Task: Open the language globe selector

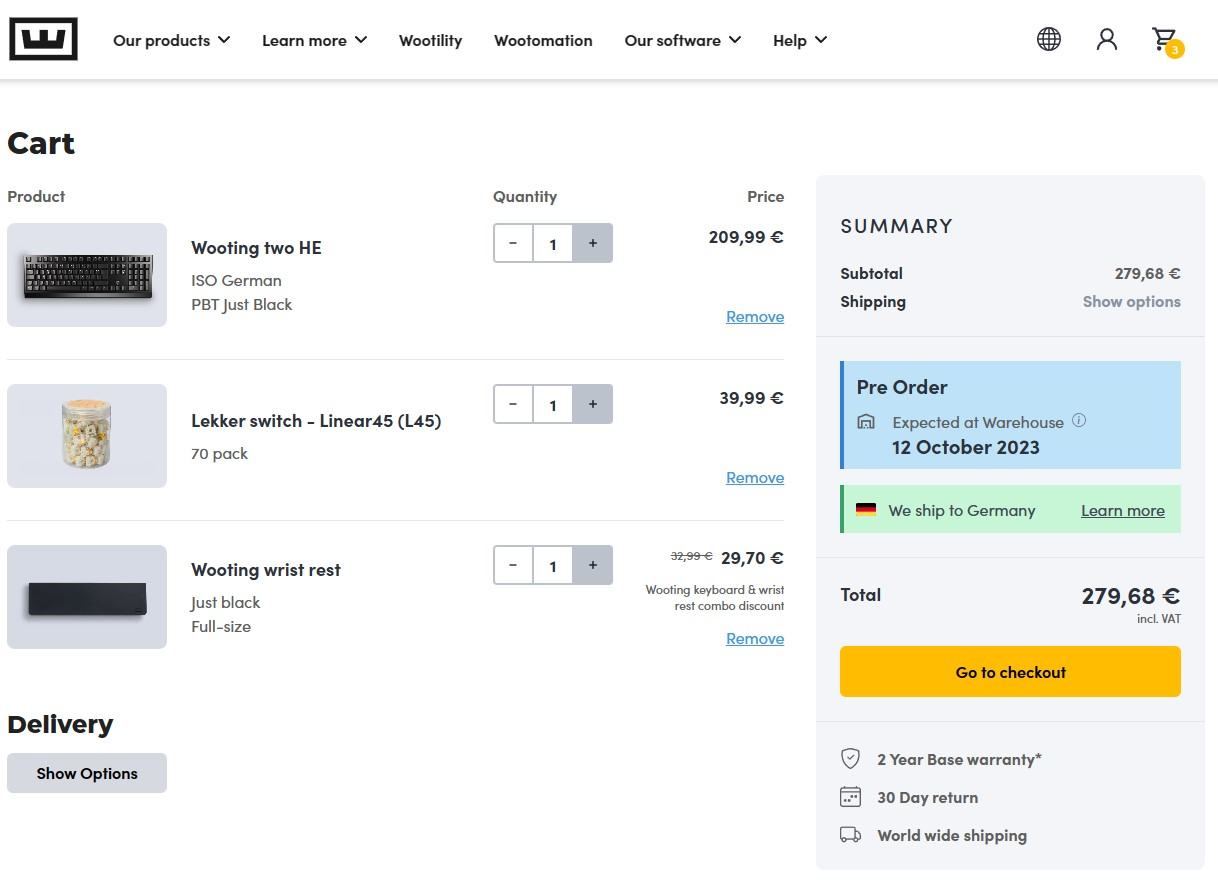Action: (x=1049, y=40)
